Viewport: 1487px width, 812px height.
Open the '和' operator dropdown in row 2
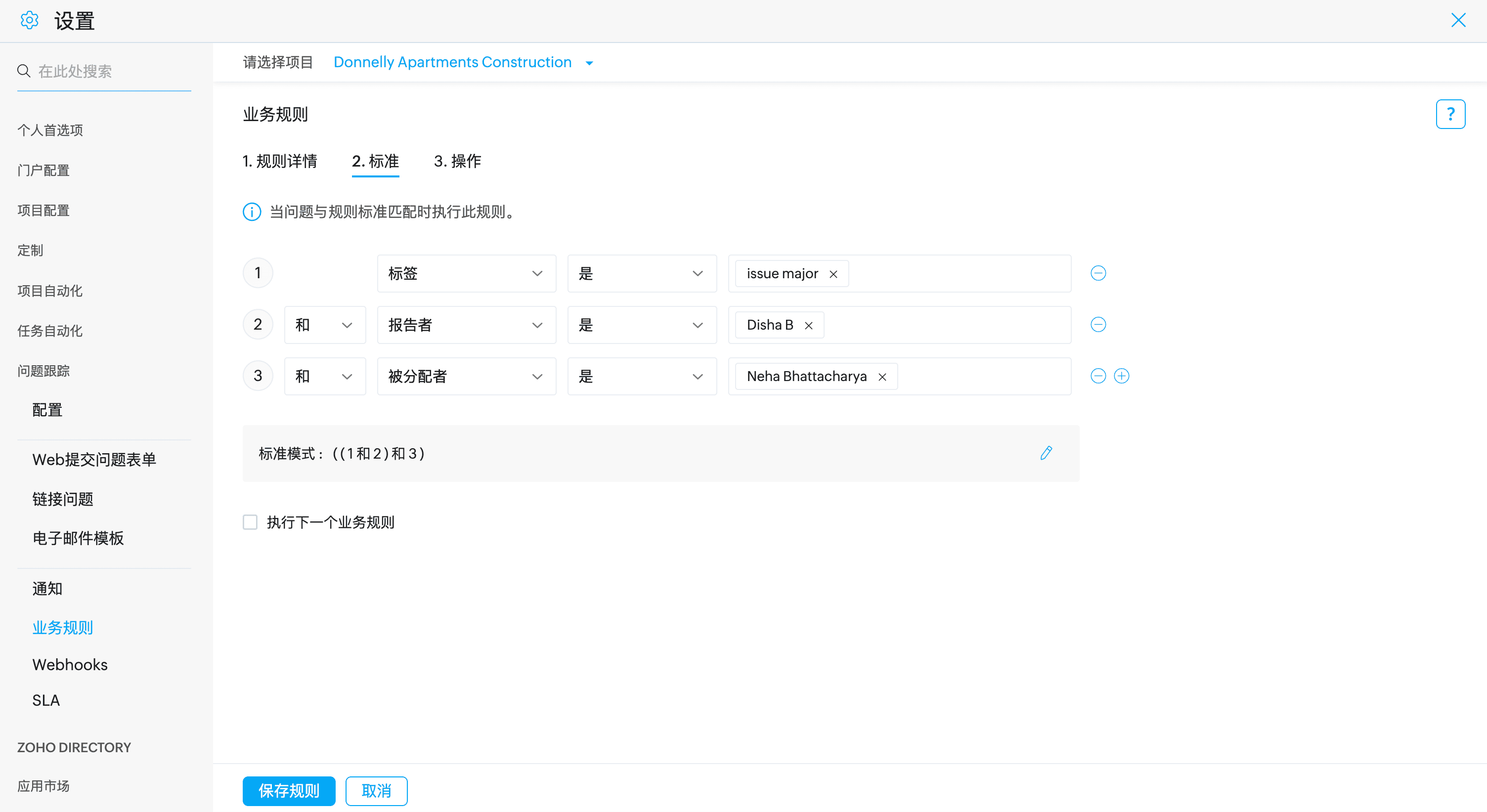324,324
